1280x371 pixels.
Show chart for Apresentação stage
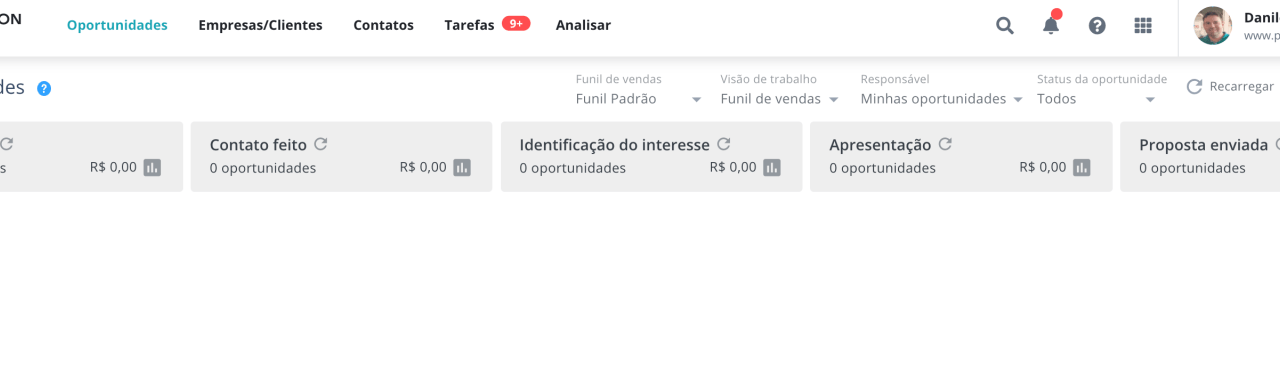(1082, 167)
